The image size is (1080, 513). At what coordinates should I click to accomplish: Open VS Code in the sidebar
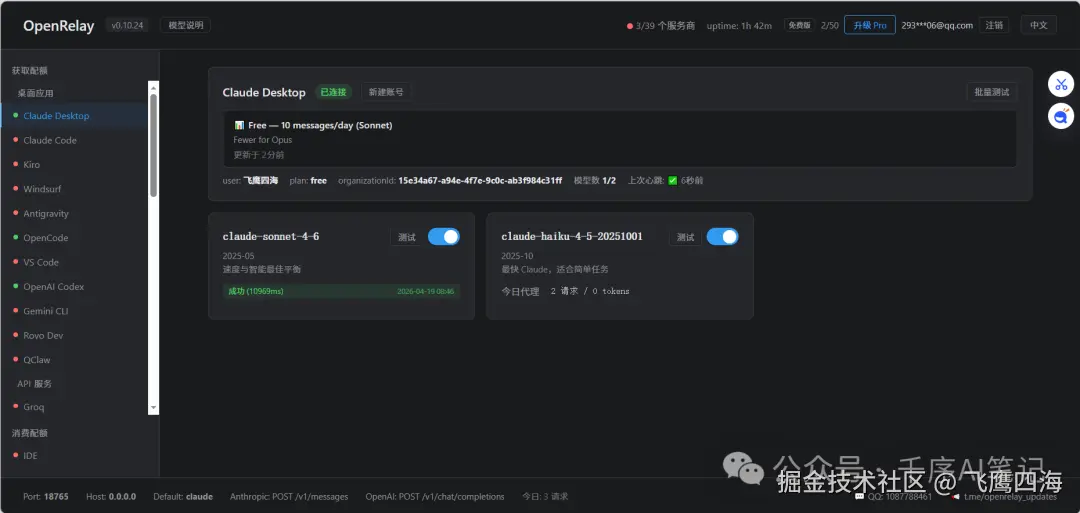(x=74, y=262)
